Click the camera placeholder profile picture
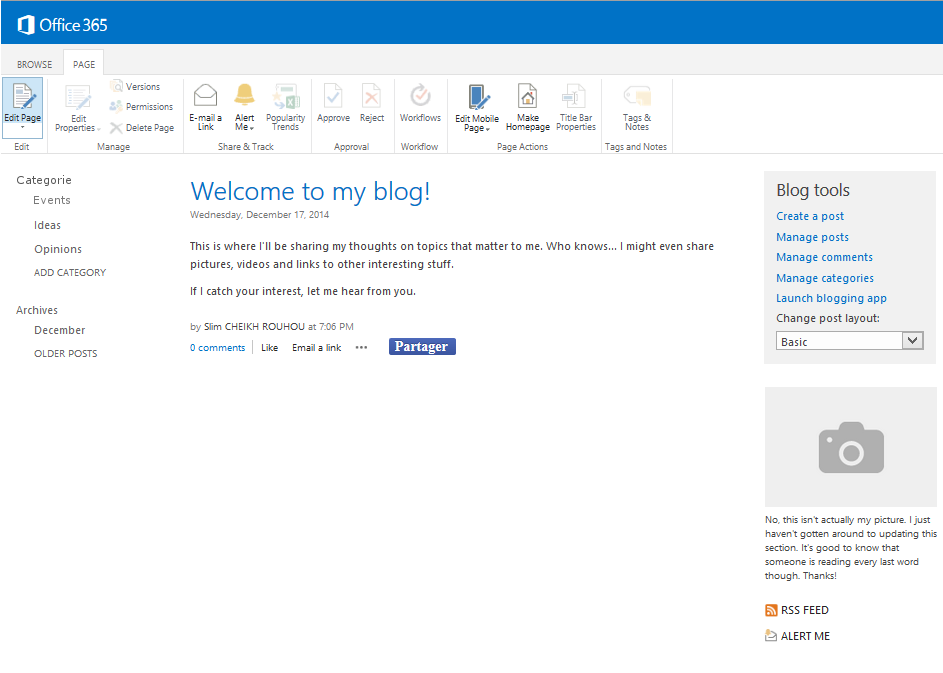 pyautogui.click(x=850, y=447)
